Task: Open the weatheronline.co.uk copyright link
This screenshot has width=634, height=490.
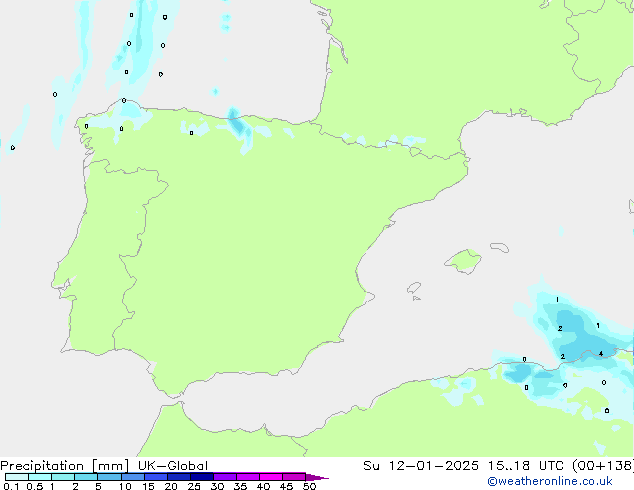Action: click(x=550, y=481)
